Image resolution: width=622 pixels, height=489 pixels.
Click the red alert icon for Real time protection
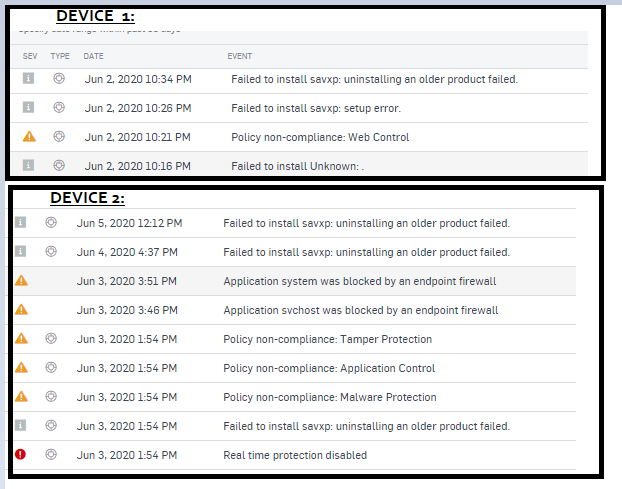click(x=20, y=454)
